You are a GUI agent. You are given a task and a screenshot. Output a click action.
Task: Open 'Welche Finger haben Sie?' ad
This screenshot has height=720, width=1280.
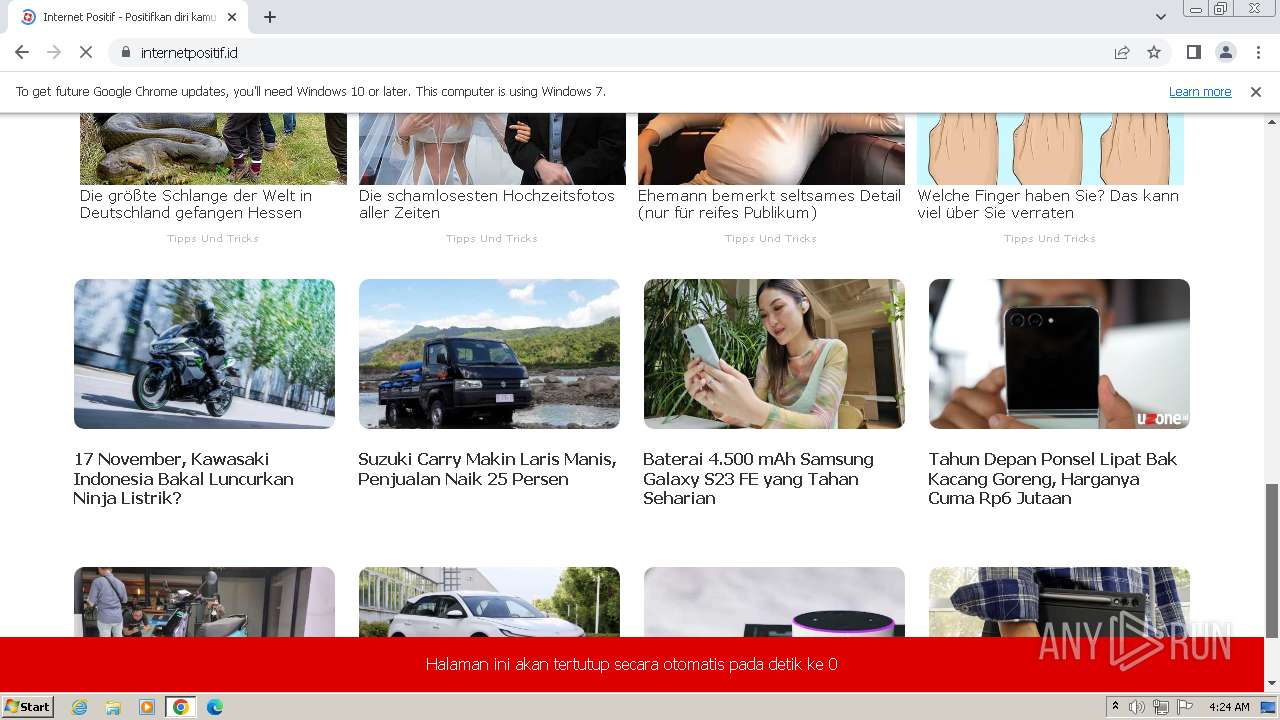[1048, 204]
